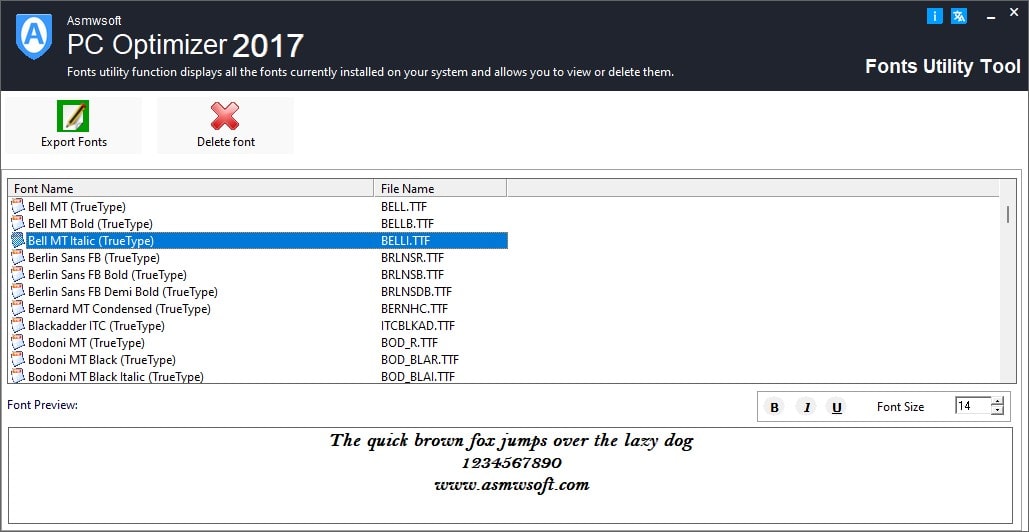Click the BELLB.TTF file name
This screenshot has height=532, width=1029.
click(x=407, y=224)
